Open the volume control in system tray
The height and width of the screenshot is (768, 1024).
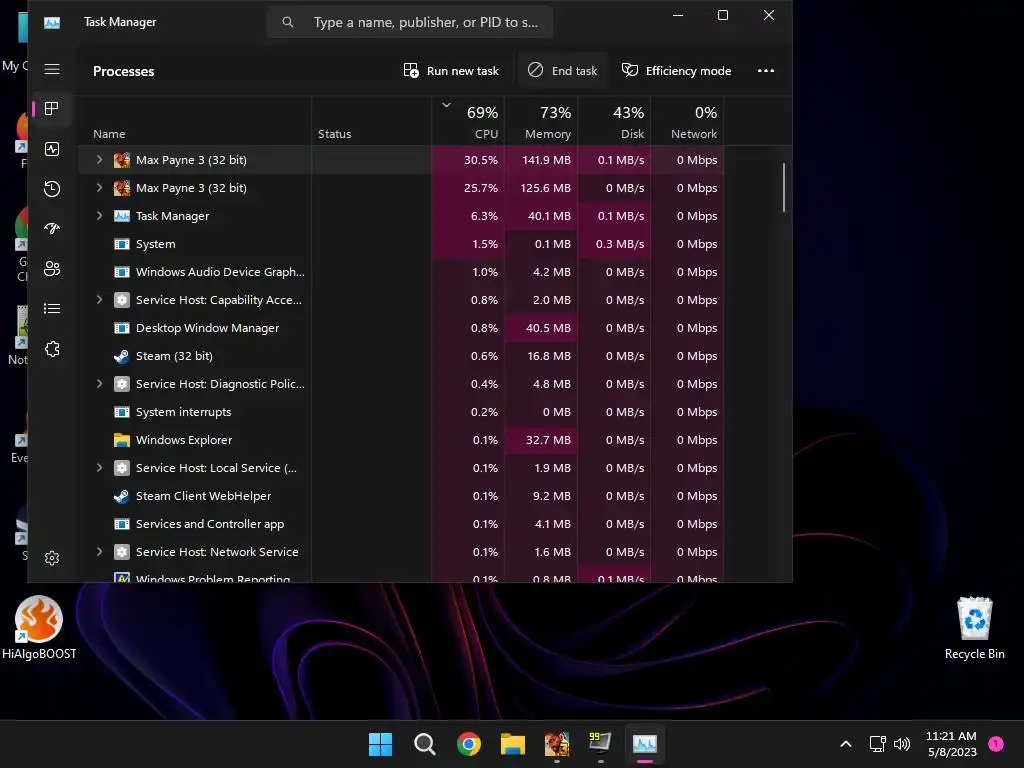click(902, 744)
